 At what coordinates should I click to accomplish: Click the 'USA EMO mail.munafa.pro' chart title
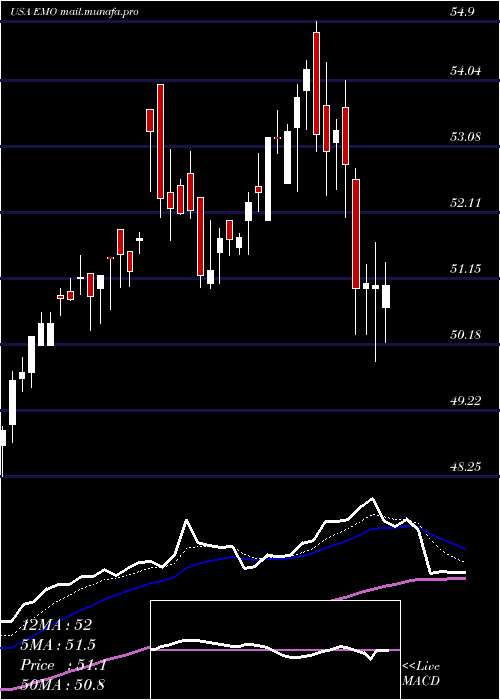click(x=74, y=12)
